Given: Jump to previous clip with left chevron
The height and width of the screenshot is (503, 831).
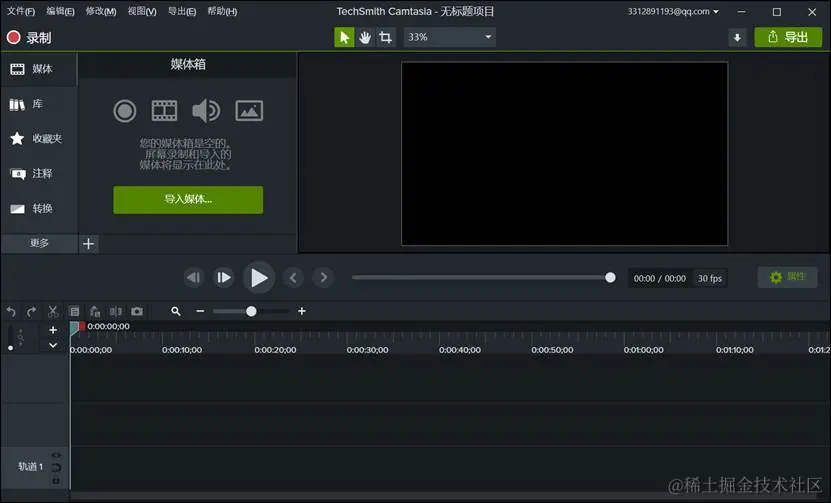Looking at the screenshot, I should [293, 277].
